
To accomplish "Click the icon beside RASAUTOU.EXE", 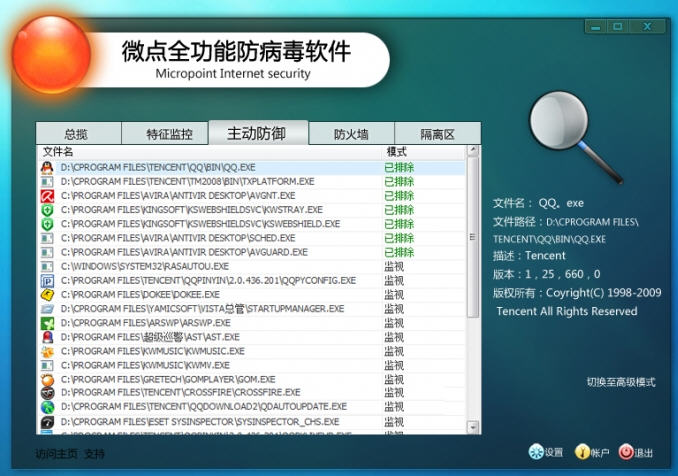I will tap(47, 267).
